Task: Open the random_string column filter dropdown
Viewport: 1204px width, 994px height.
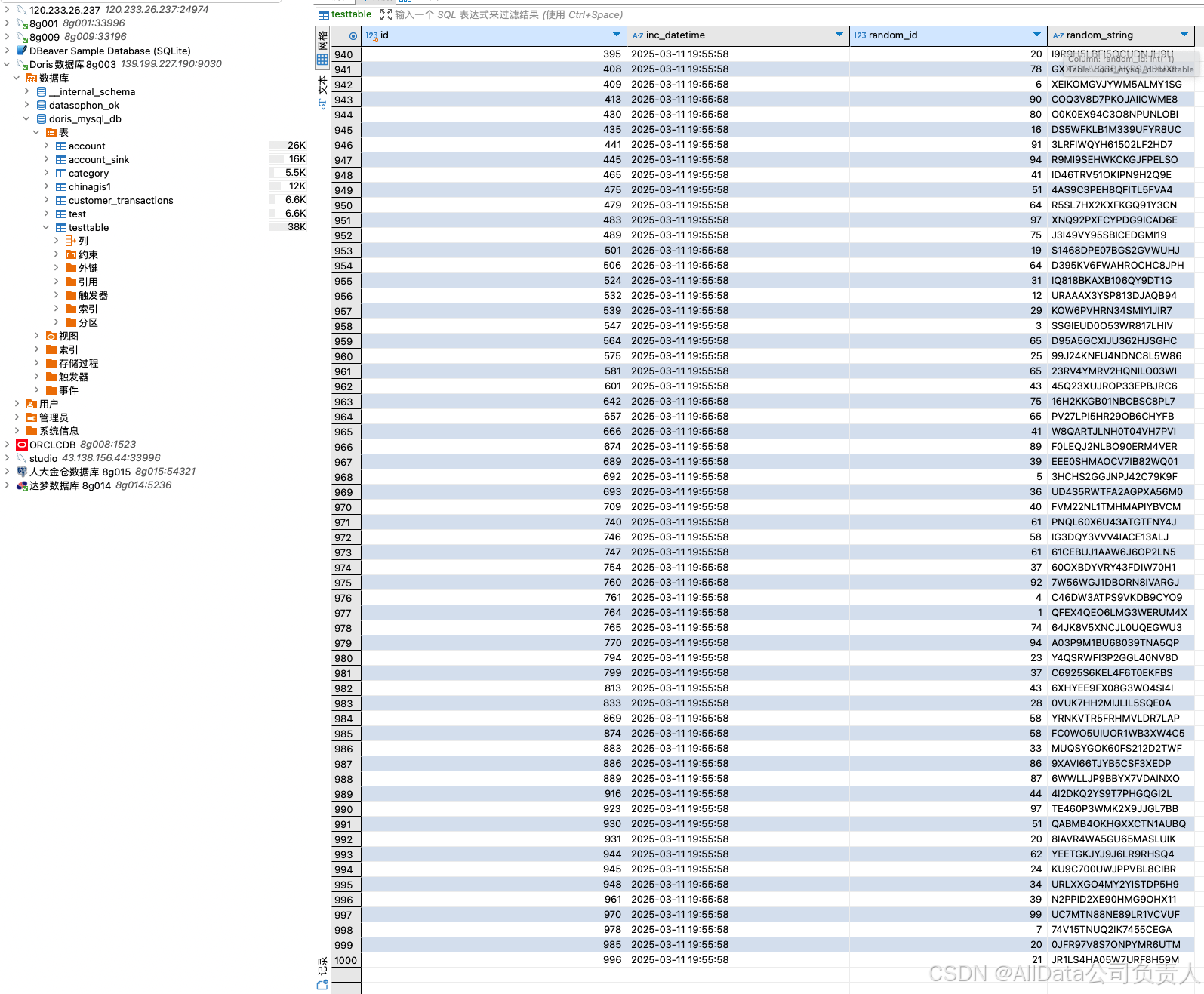Action: tap(1184, 35)
